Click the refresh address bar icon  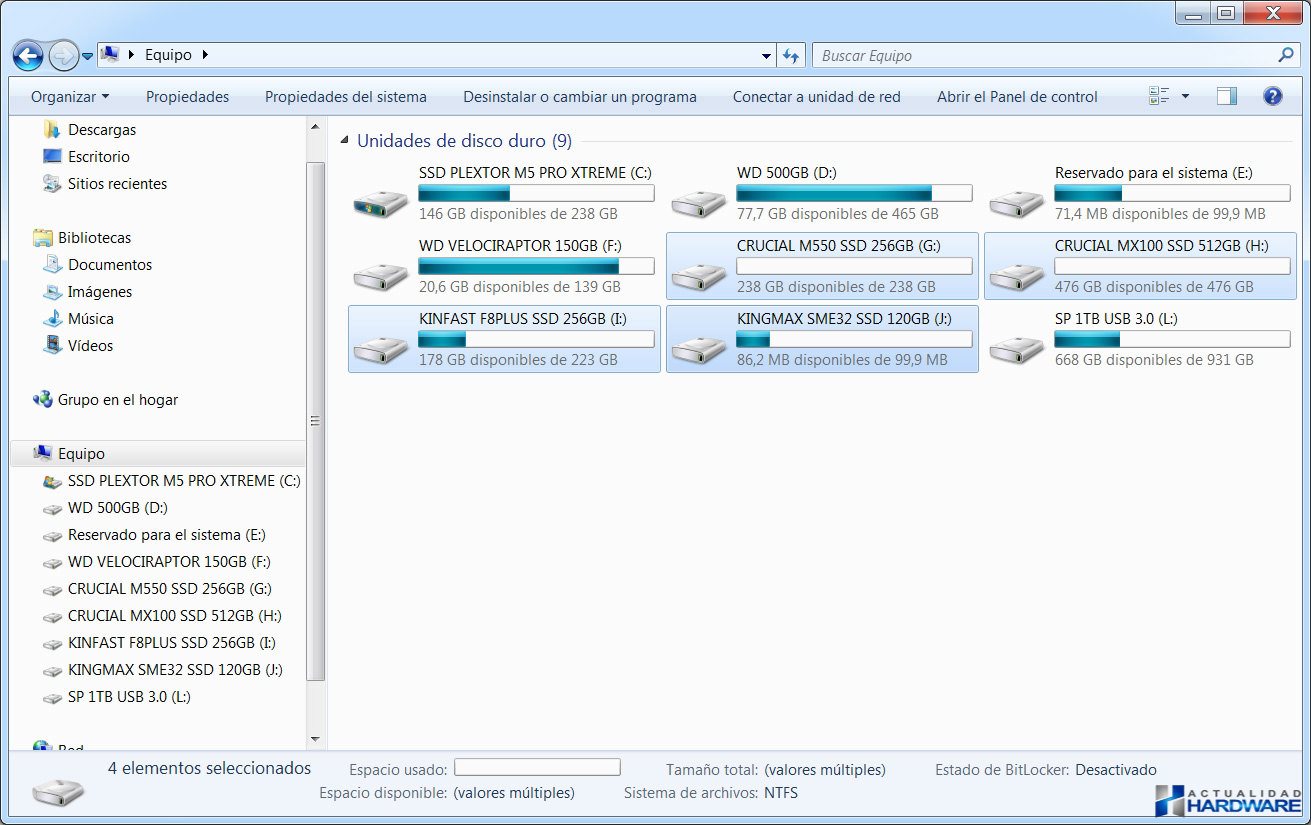[791, 56]
